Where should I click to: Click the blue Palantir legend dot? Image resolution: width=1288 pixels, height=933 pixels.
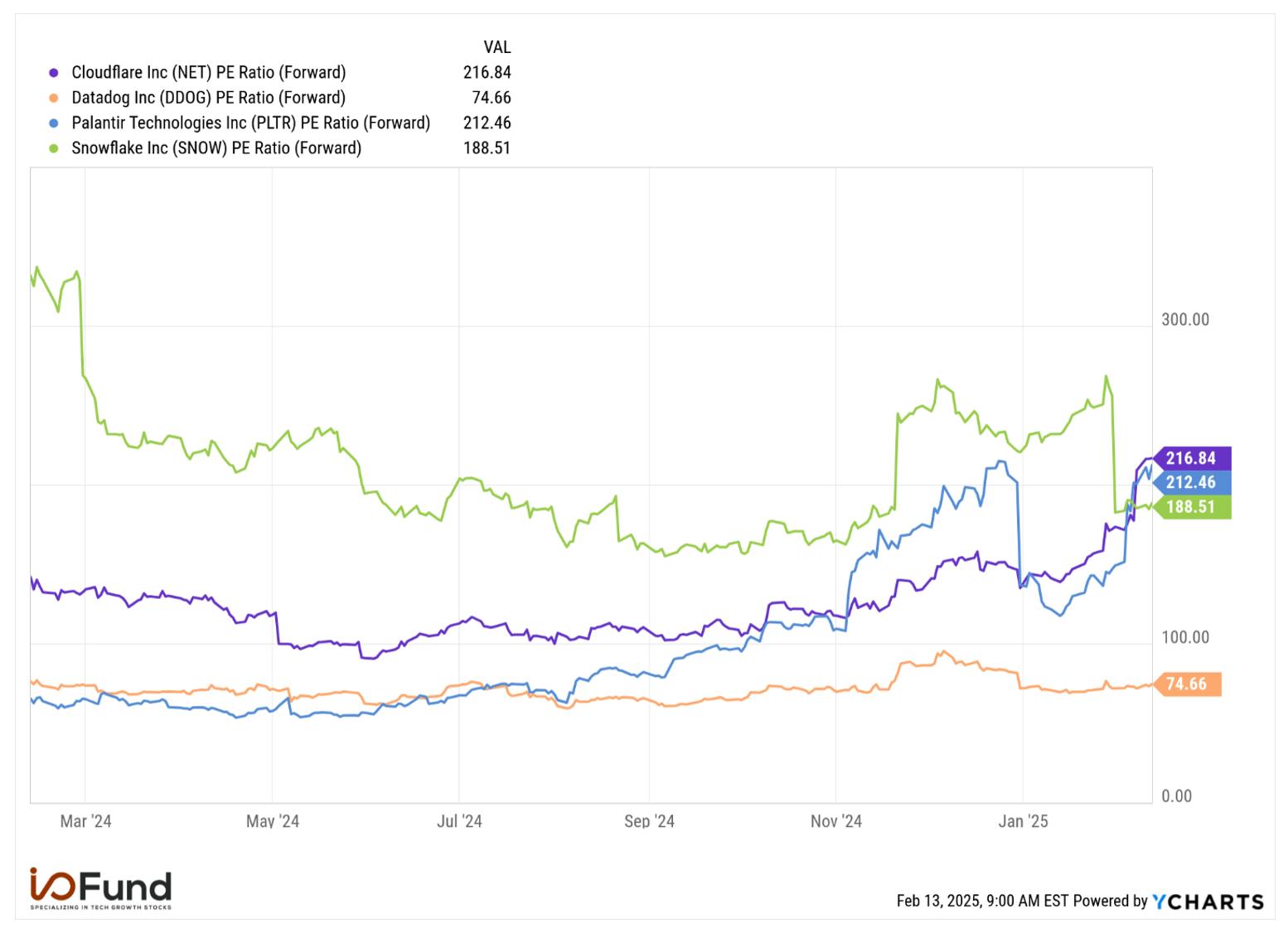[54, 123]
